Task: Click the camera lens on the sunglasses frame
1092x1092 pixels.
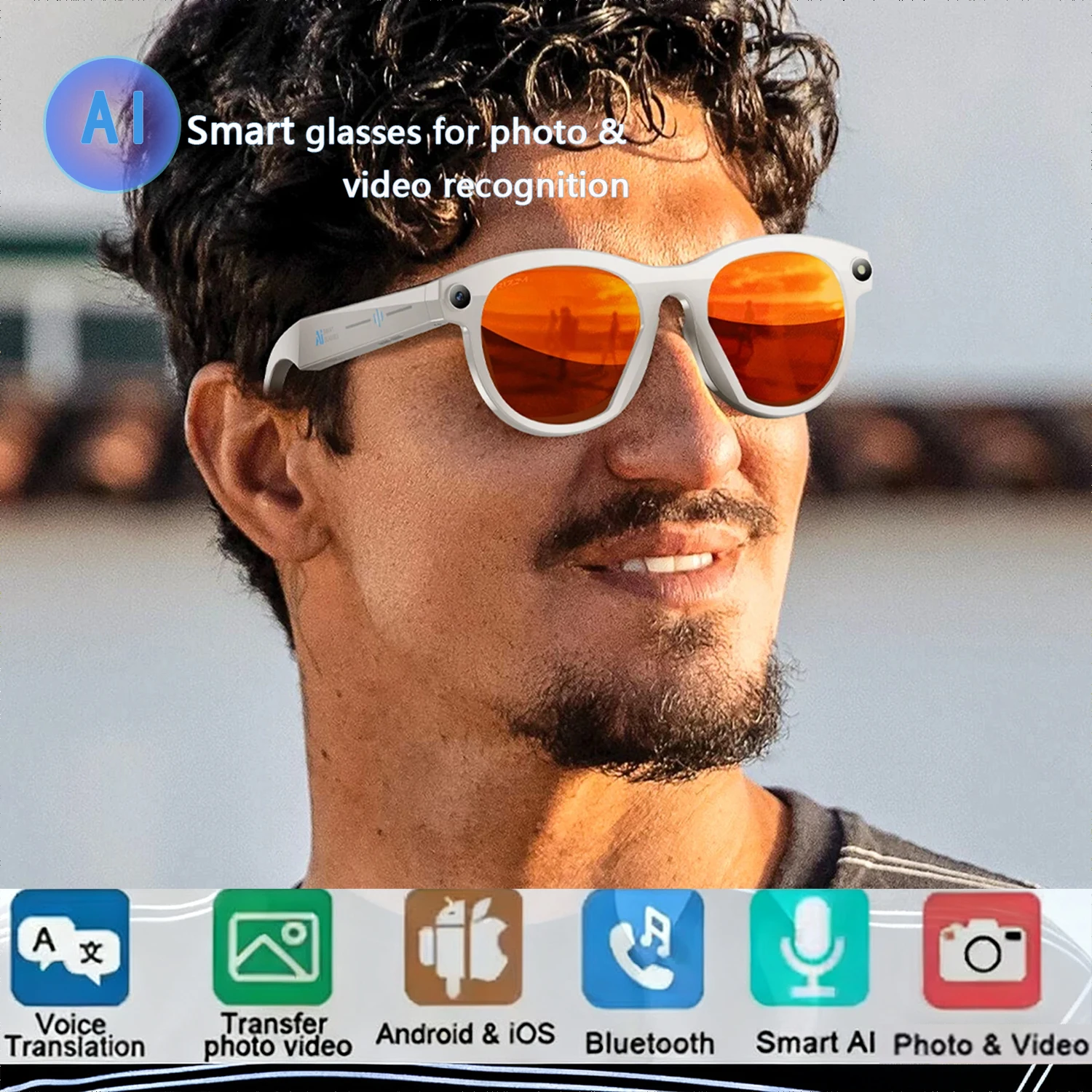Action: pyautogui.click(x=462, y=294)
